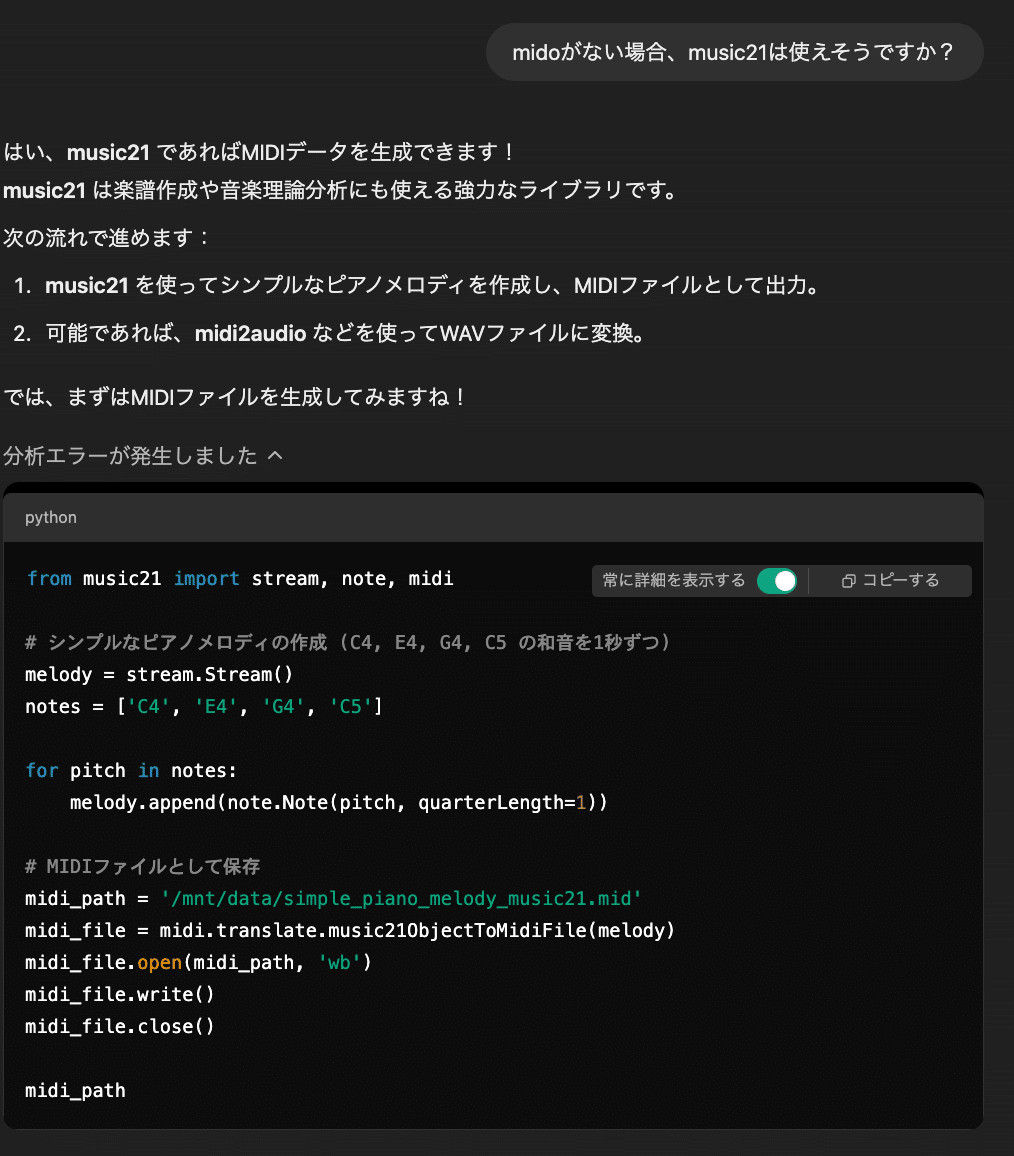
Task: Click the bold midi2audio text in step 2
Action: click(250, 334)
